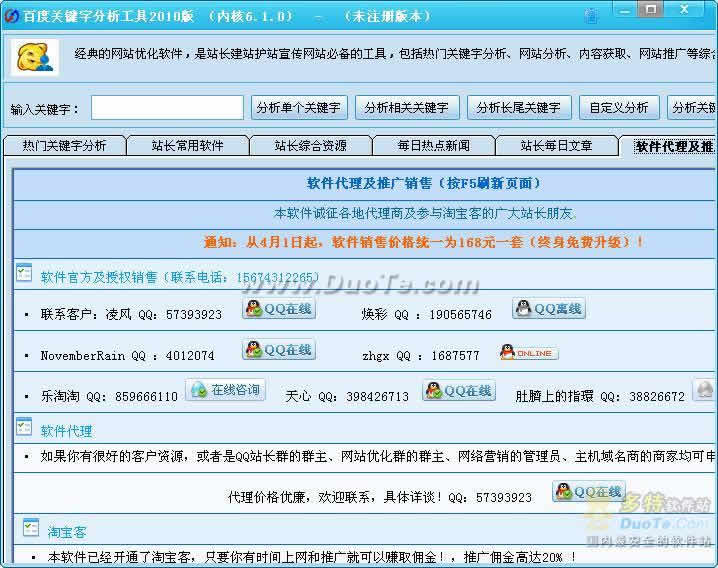This screenshot has width=718, height=568.
Task: Click the text 凌风 QQ: 57393923
Action: (164, 314)
